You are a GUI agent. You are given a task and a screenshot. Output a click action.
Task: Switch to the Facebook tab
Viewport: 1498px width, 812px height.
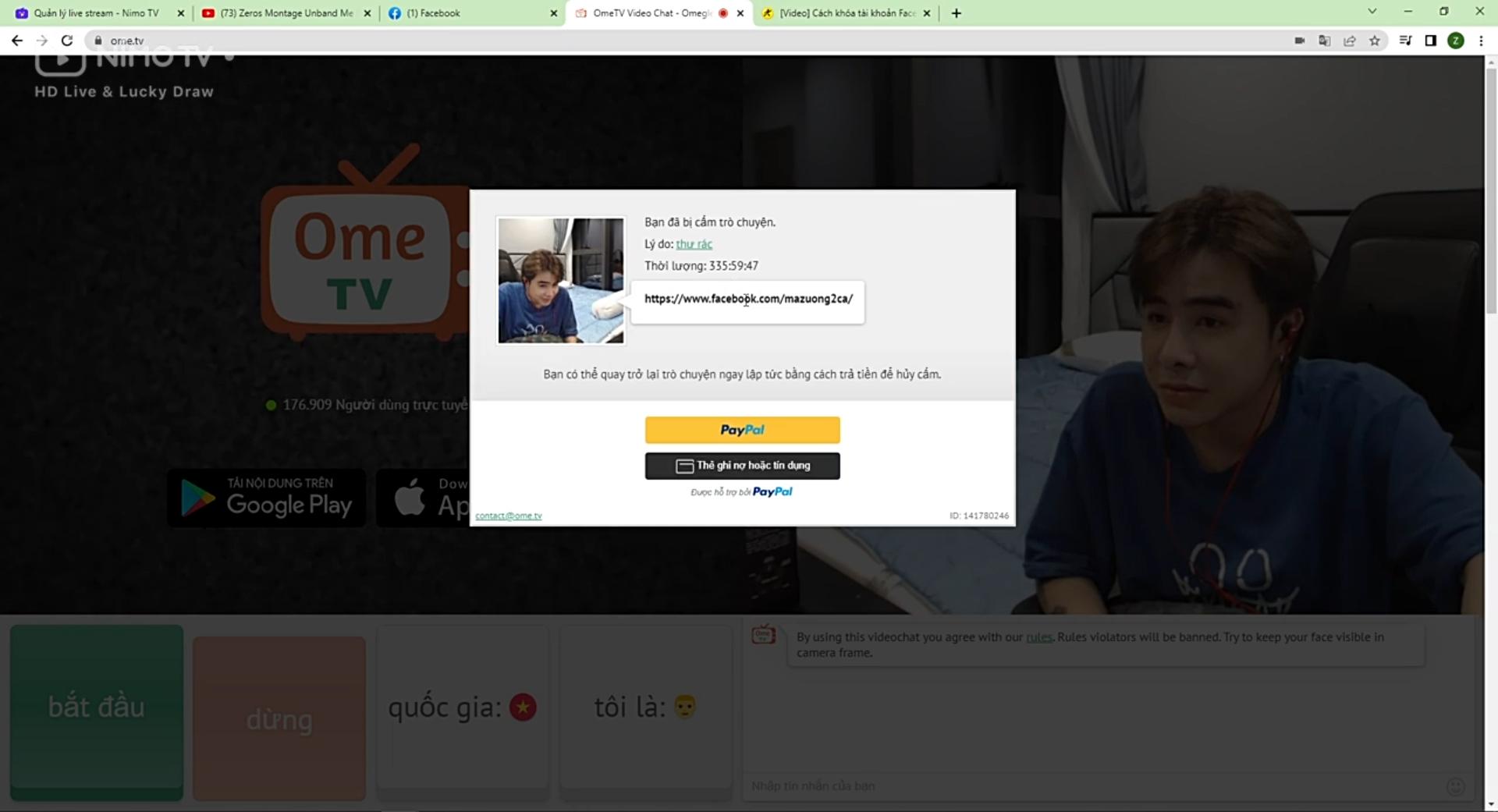pyautogui.click(x=472, y=13)
